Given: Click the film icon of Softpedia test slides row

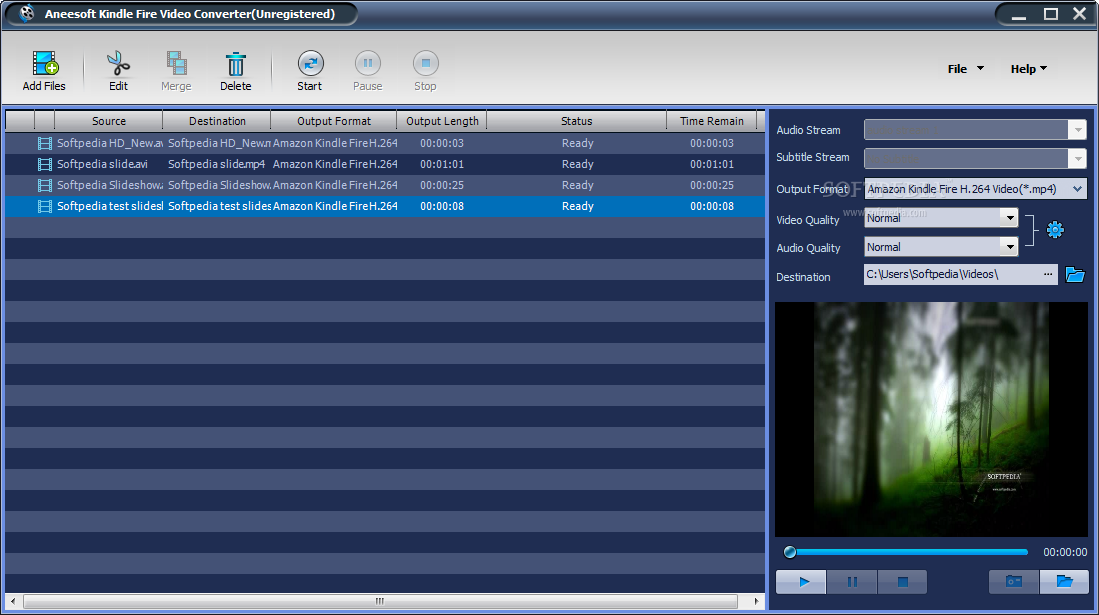Looking at the screenshot, I should pyautogui.click(x=45, y=206).
